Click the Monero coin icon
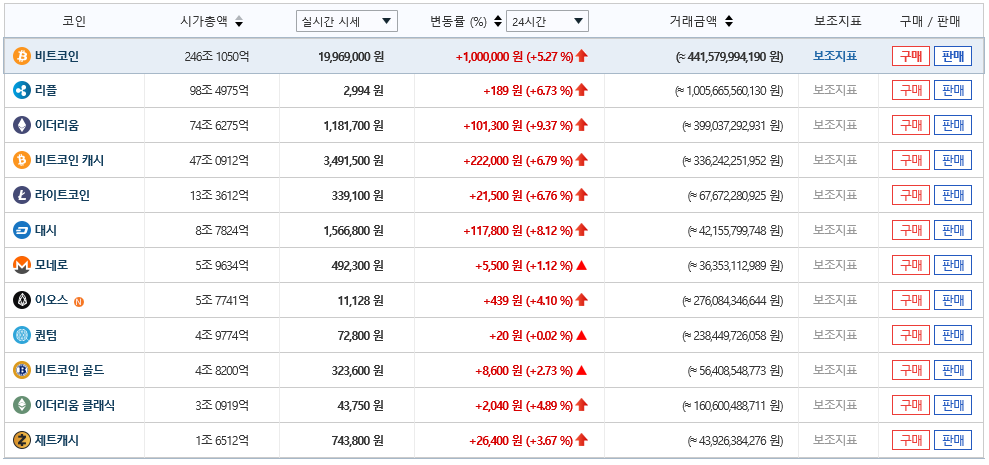Image resolution: width=989 pixels, height=465 pixels. pyautogui.click(x=22, y=266)
